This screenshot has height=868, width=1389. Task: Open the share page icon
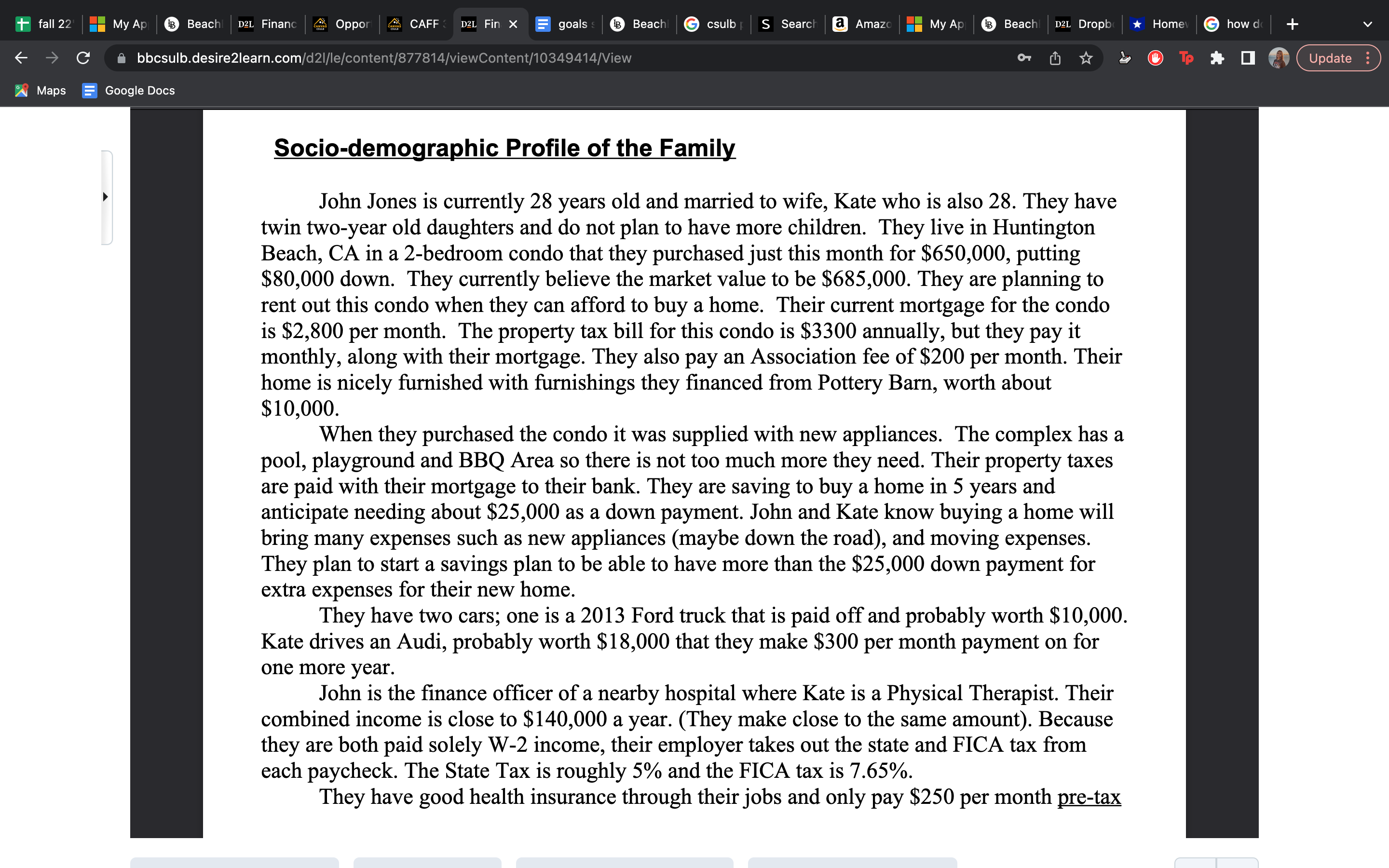(x=1055, y=58)
